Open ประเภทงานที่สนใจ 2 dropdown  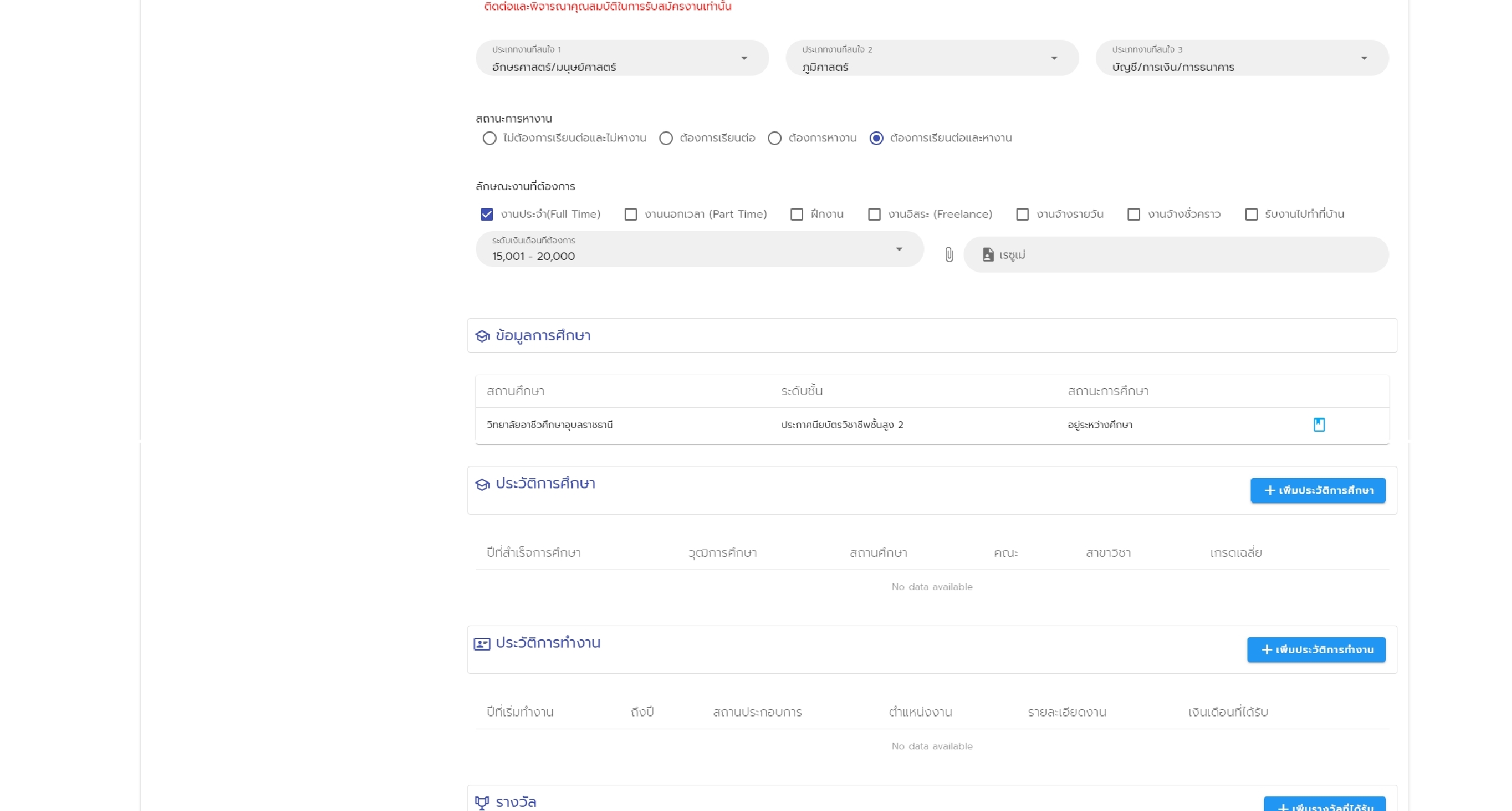point(931,59)
